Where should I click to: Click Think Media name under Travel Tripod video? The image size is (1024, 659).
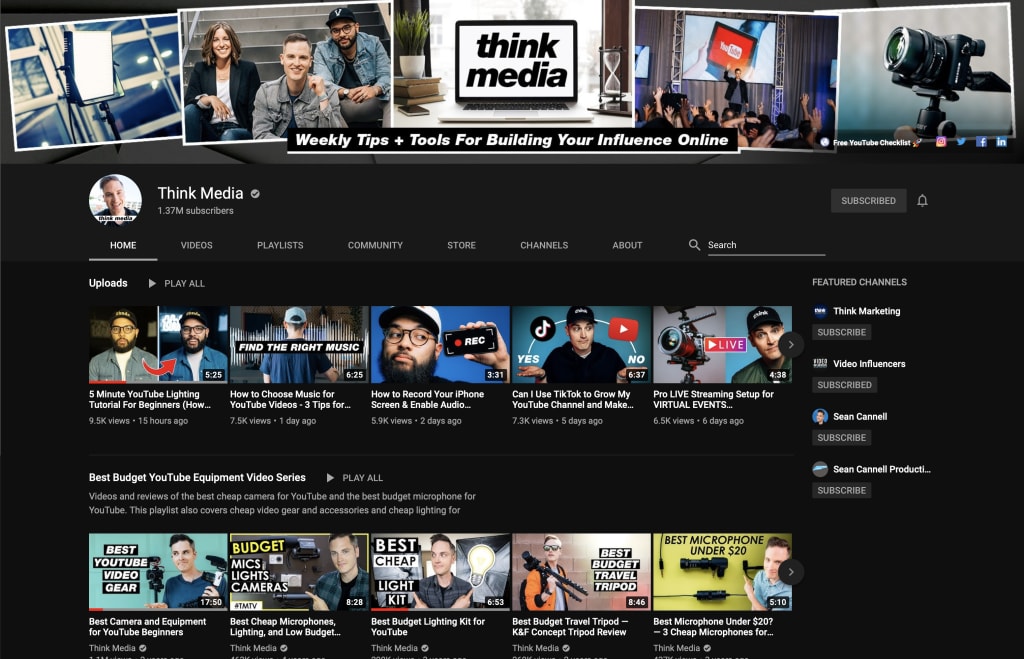click(536, 648)
